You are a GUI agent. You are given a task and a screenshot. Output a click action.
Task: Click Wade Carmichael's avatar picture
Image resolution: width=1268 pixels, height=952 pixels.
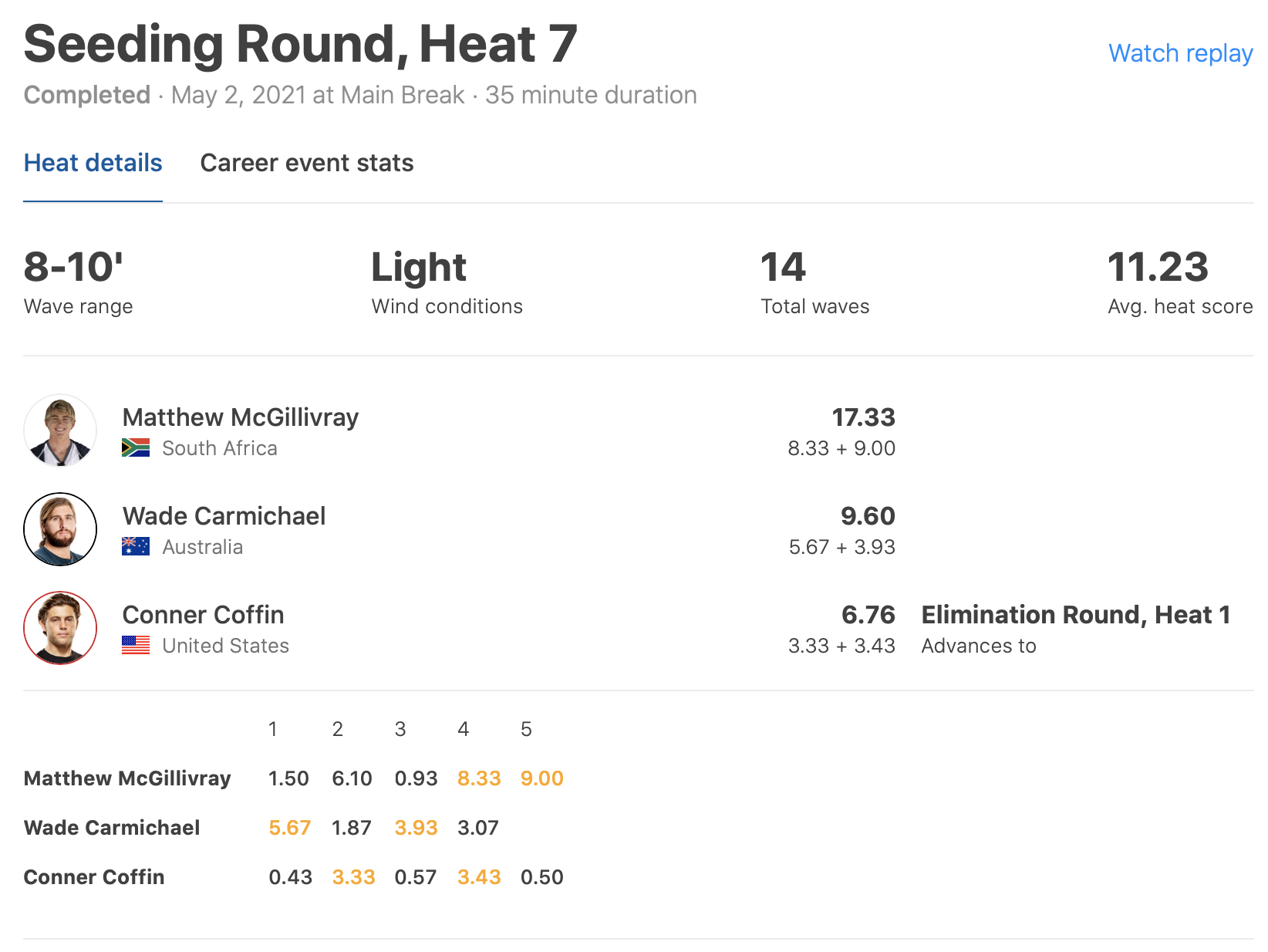click(60, 529)
